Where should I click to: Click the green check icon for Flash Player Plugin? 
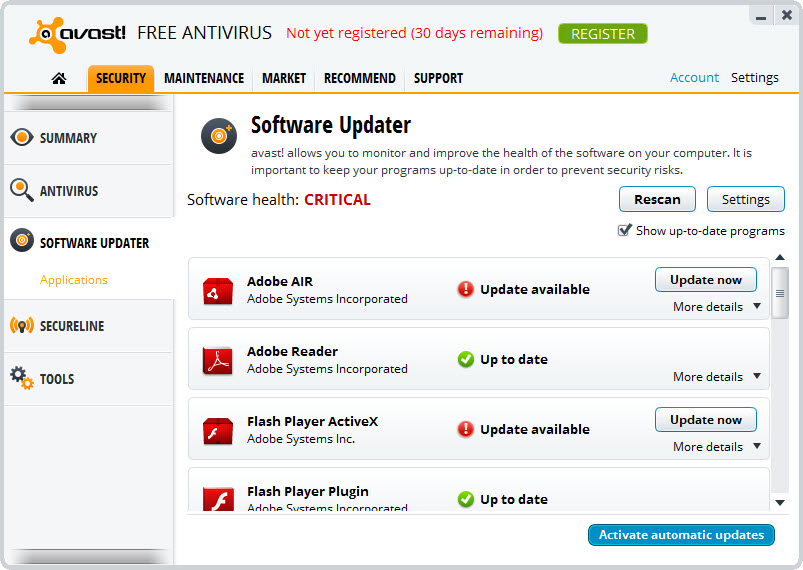pos(466,499)
